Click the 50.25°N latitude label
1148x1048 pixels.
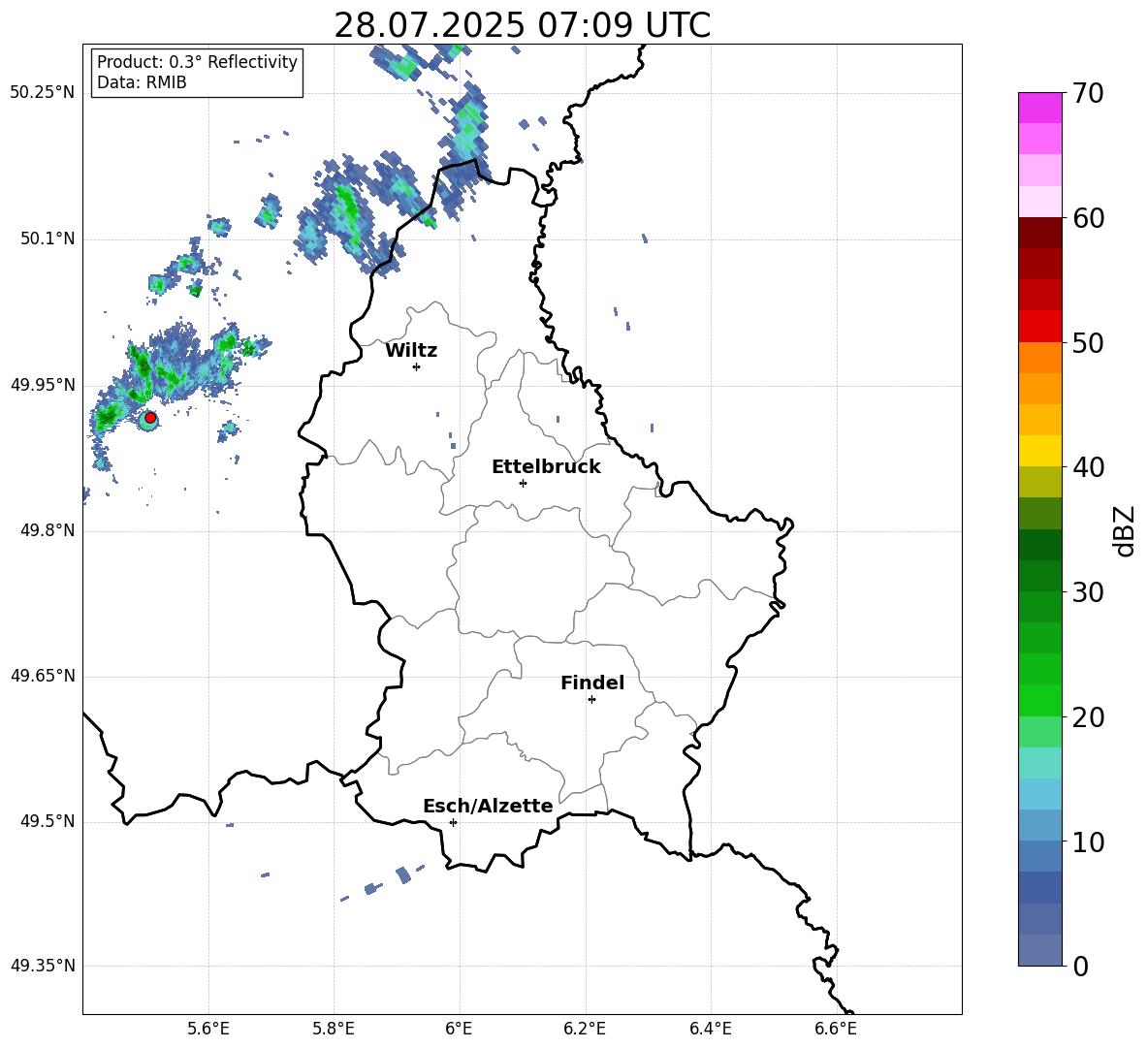[x=43, y=93]
